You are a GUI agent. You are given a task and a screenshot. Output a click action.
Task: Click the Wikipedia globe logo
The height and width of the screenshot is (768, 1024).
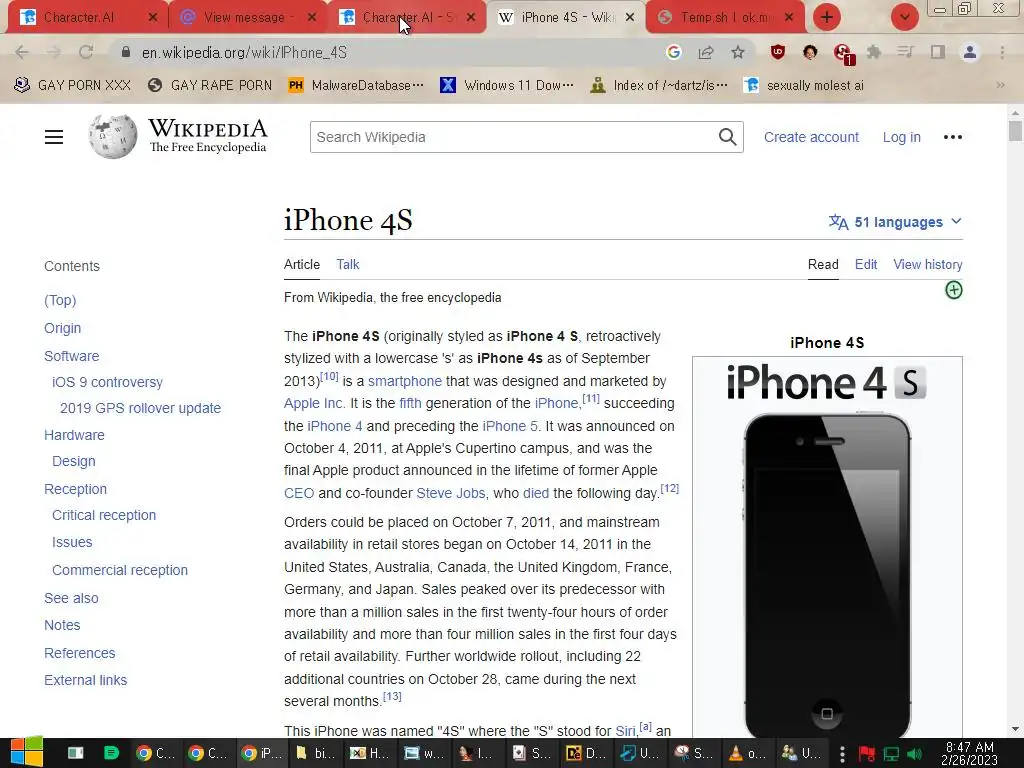[113, 136]
